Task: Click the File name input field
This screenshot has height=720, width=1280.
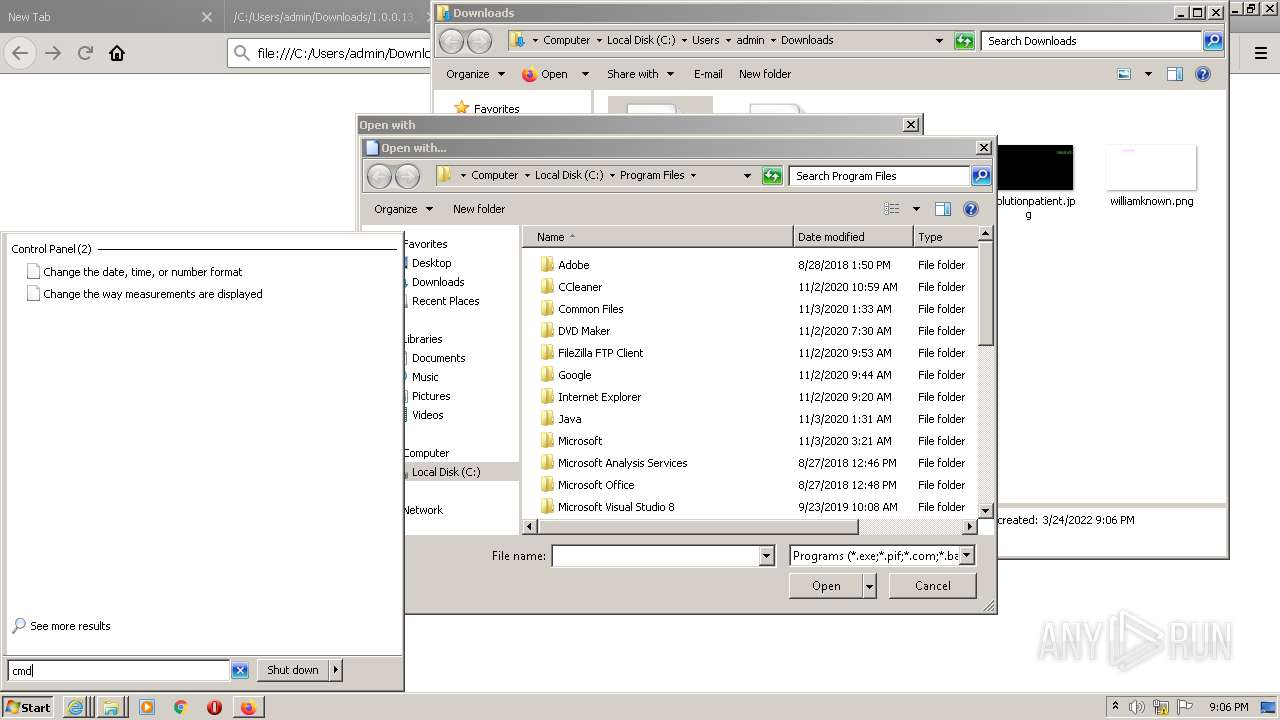Action: [656, 556]
